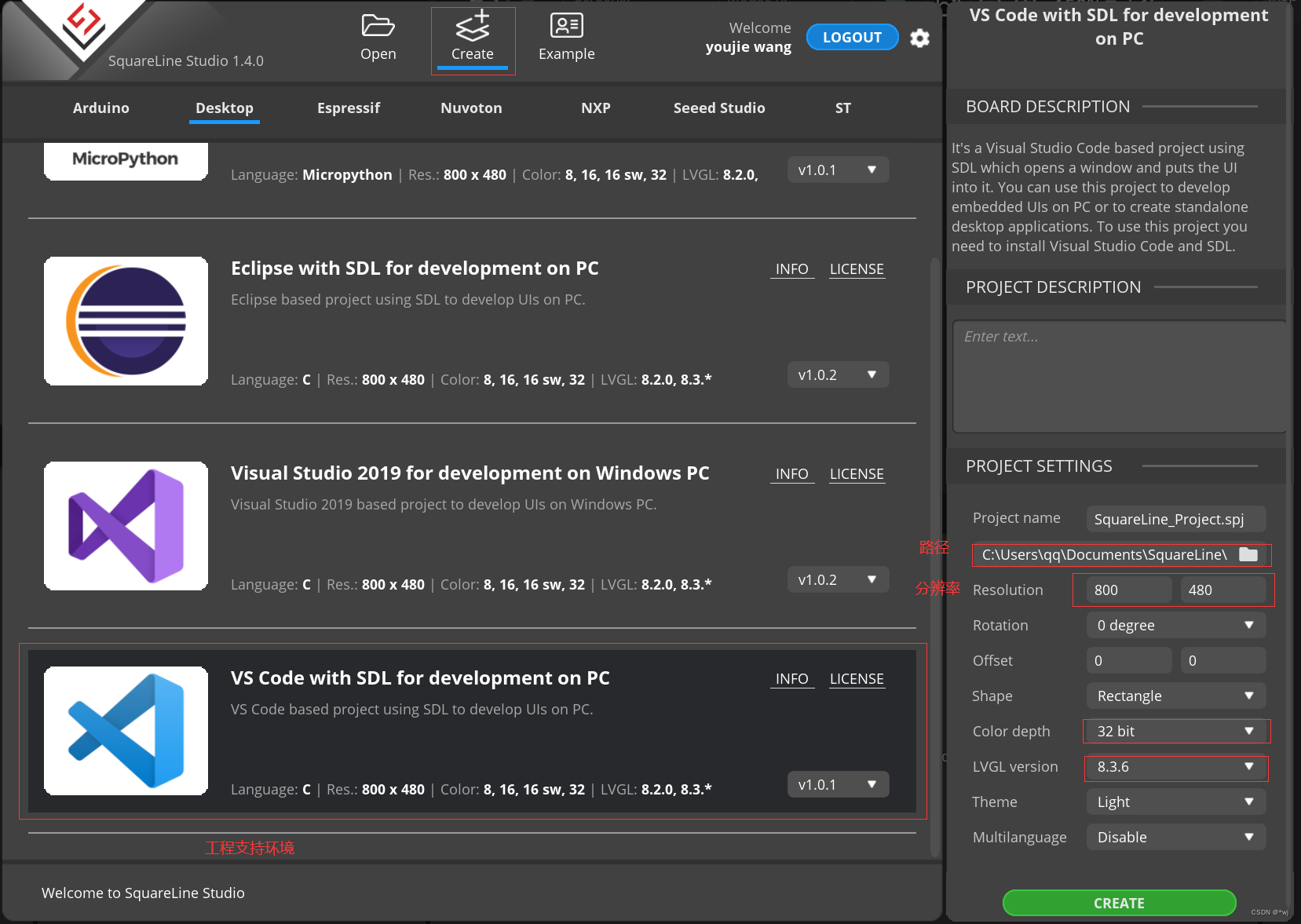
Task: Click the LOGOUT button
Action: (x=853, y=37)
